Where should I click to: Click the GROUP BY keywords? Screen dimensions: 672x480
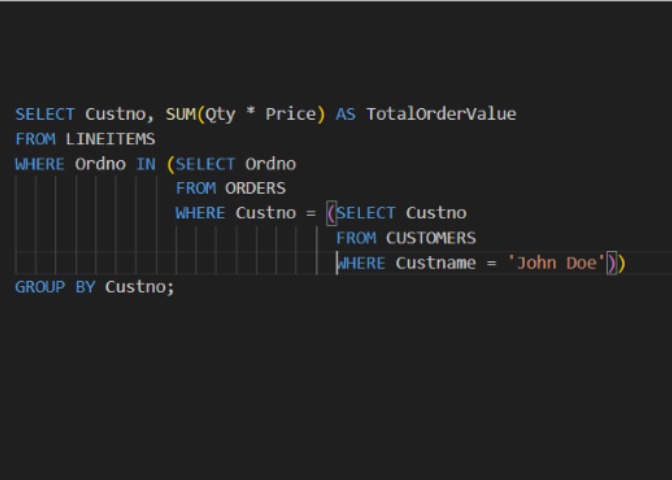(55, 287)
